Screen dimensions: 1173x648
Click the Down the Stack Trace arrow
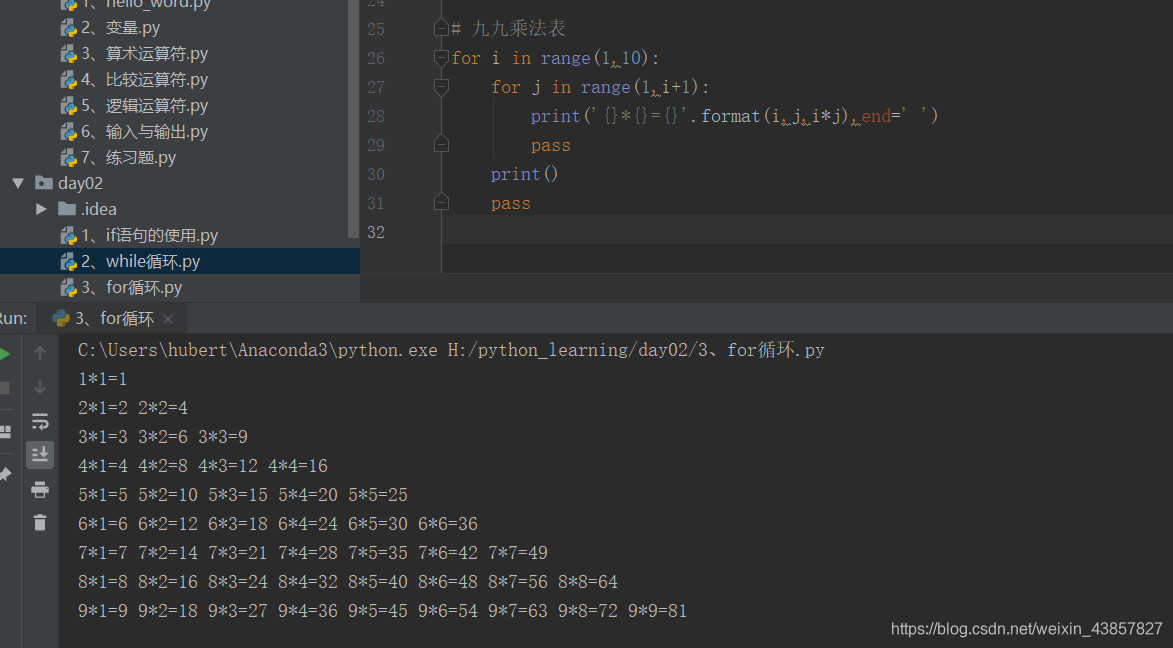point(40,387)
